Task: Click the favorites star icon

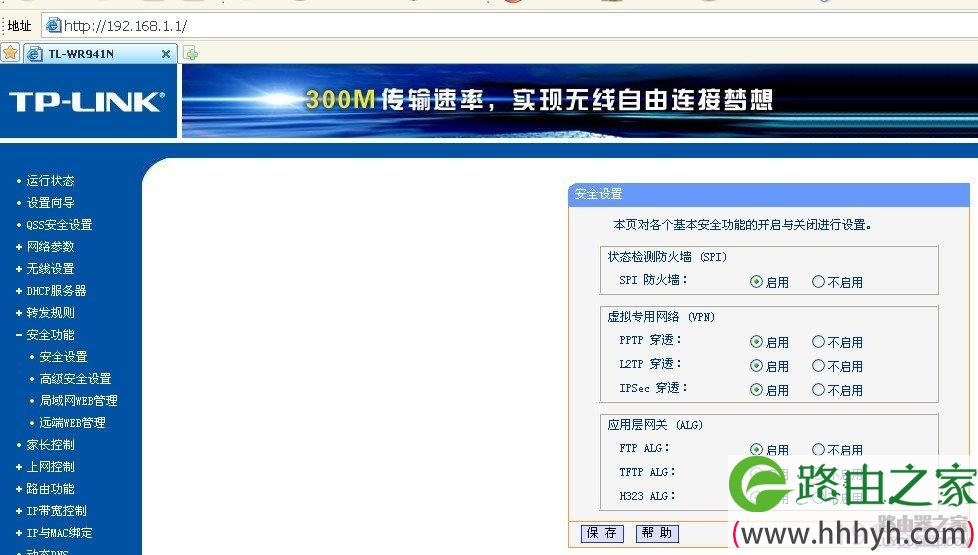Action: (x=11, y=54)
